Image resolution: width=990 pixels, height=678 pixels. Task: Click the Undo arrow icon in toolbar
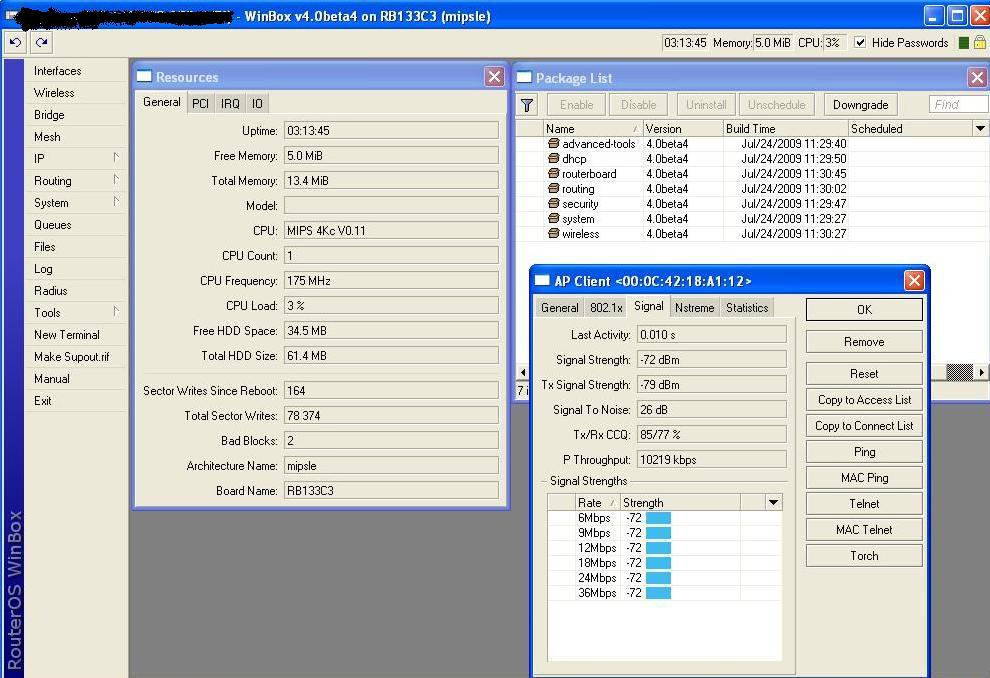tap(15, 42)
